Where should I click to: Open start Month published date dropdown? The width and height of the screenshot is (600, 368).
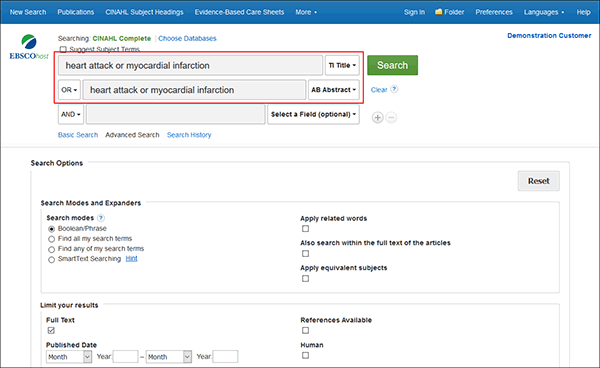click(69, 357)
